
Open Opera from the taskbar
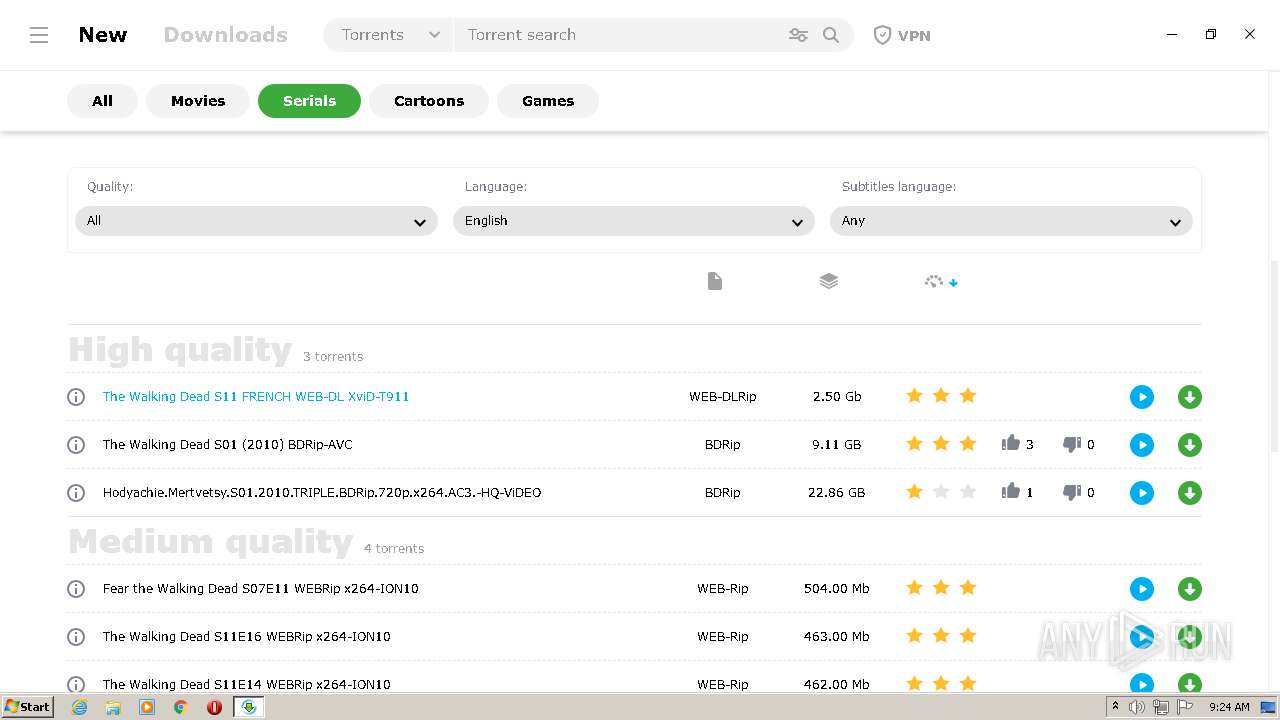(214, 707)
